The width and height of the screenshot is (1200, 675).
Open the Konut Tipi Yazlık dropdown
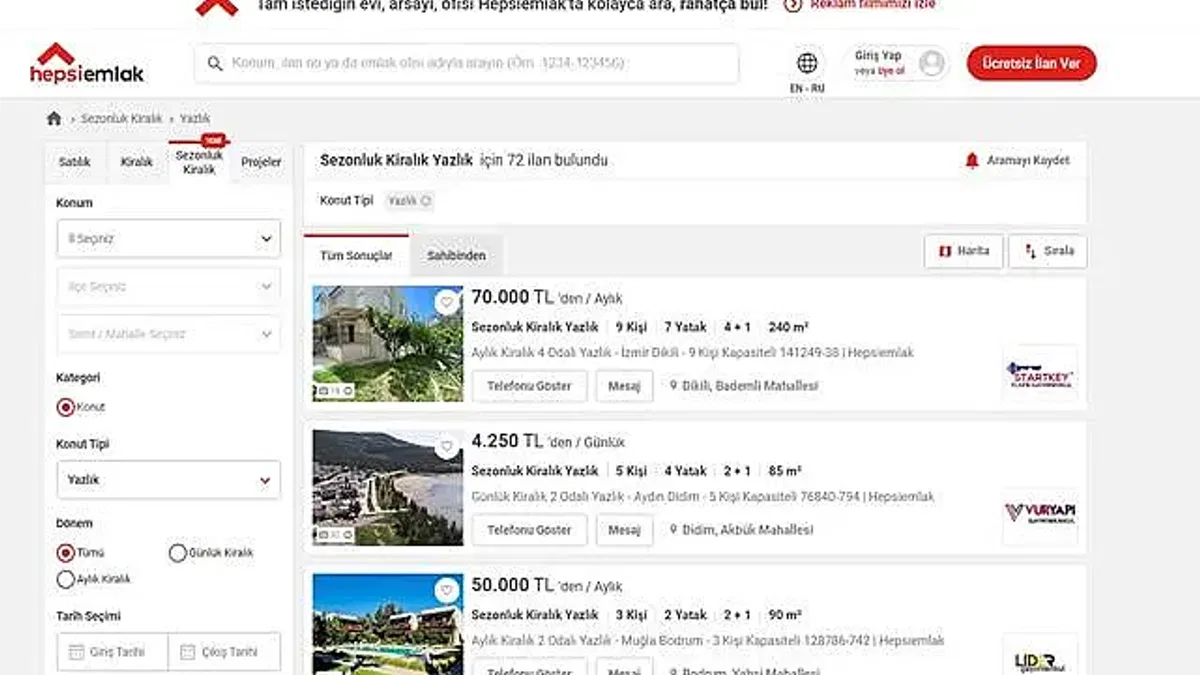(168, 480)
